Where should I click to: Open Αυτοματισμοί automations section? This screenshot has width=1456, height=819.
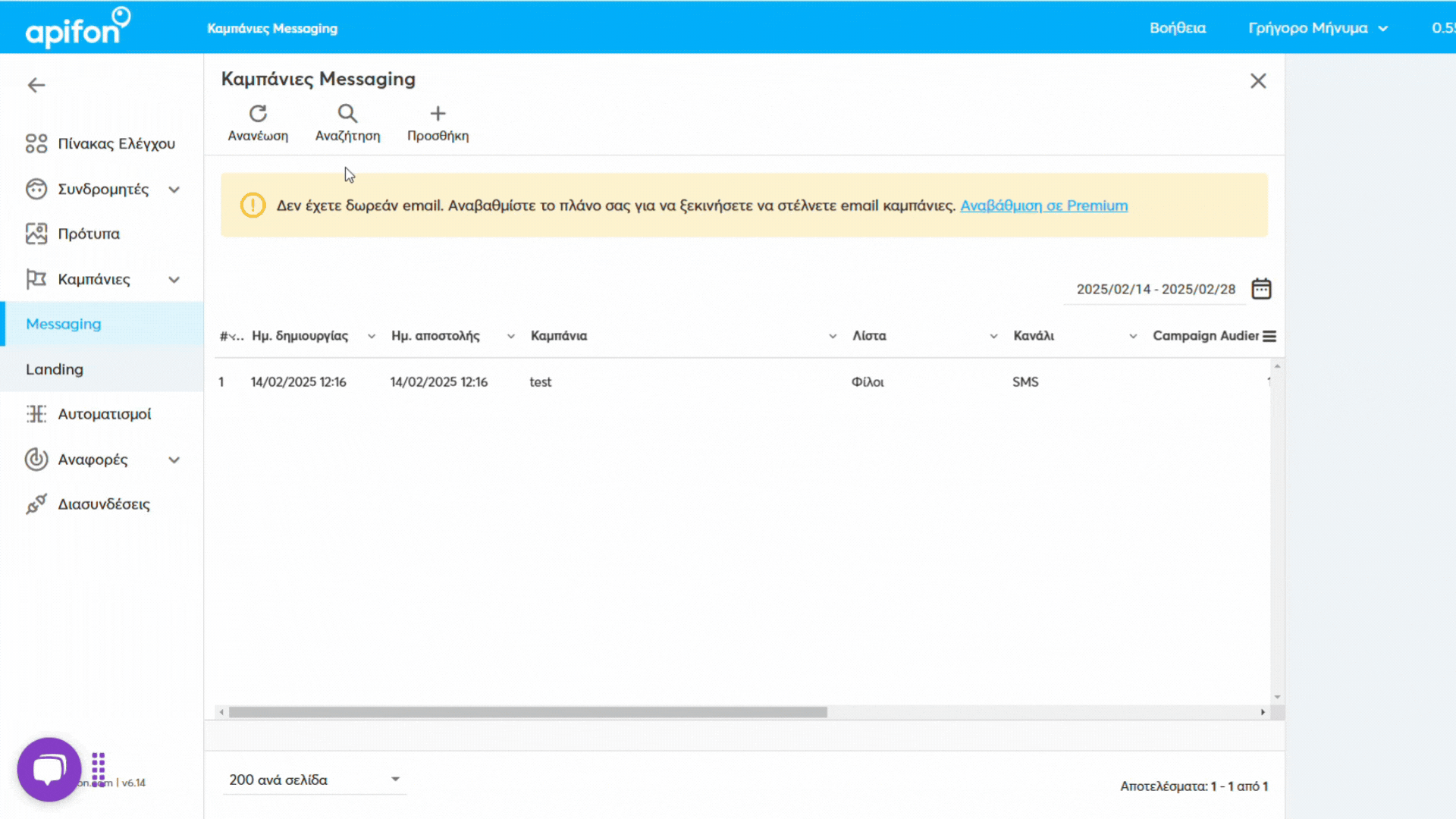[x=105, y=414]
